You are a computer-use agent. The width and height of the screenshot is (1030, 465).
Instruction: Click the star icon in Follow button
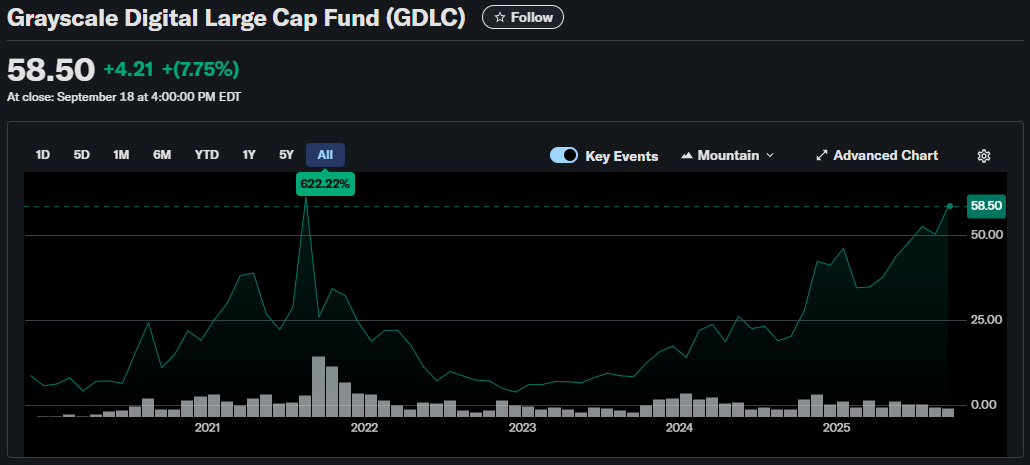500,18
